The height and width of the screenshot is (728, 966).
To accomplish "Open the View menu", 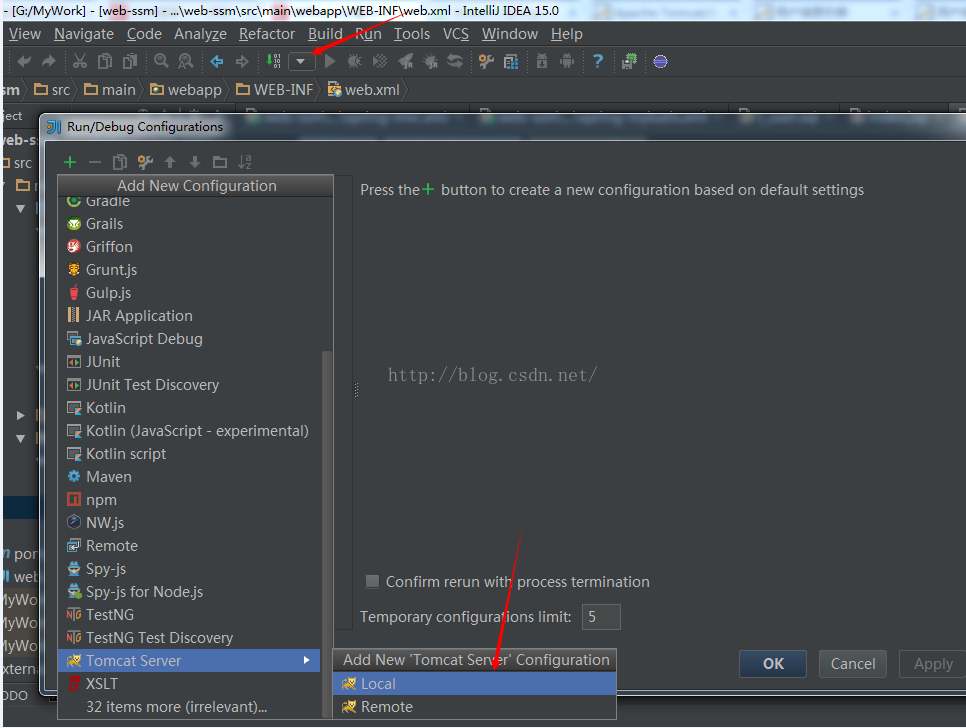I will pyautogui.click(x=25, y=34).
